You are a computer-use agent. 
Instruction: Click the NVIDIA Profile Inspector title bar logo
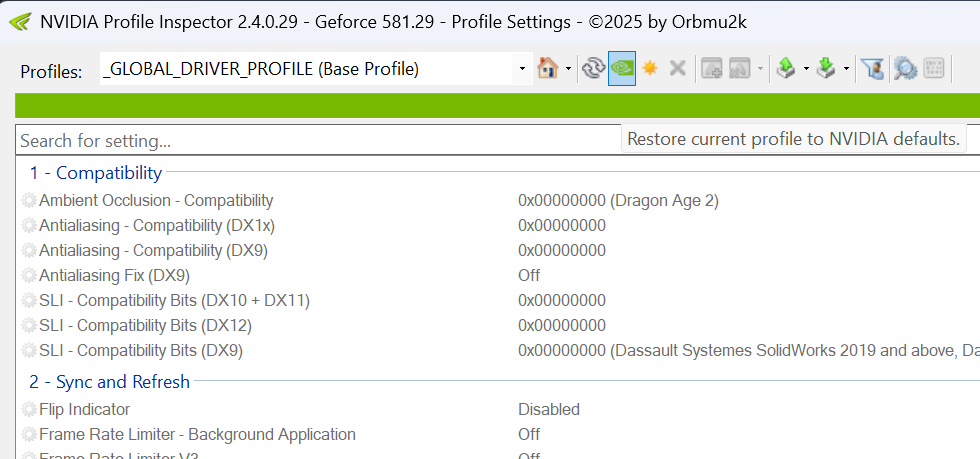coord(19,22)
